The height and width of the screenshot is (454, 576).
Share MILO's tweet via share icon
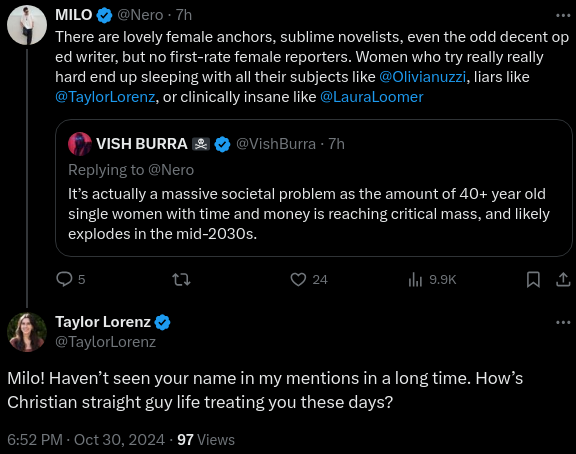click(563, 280)
